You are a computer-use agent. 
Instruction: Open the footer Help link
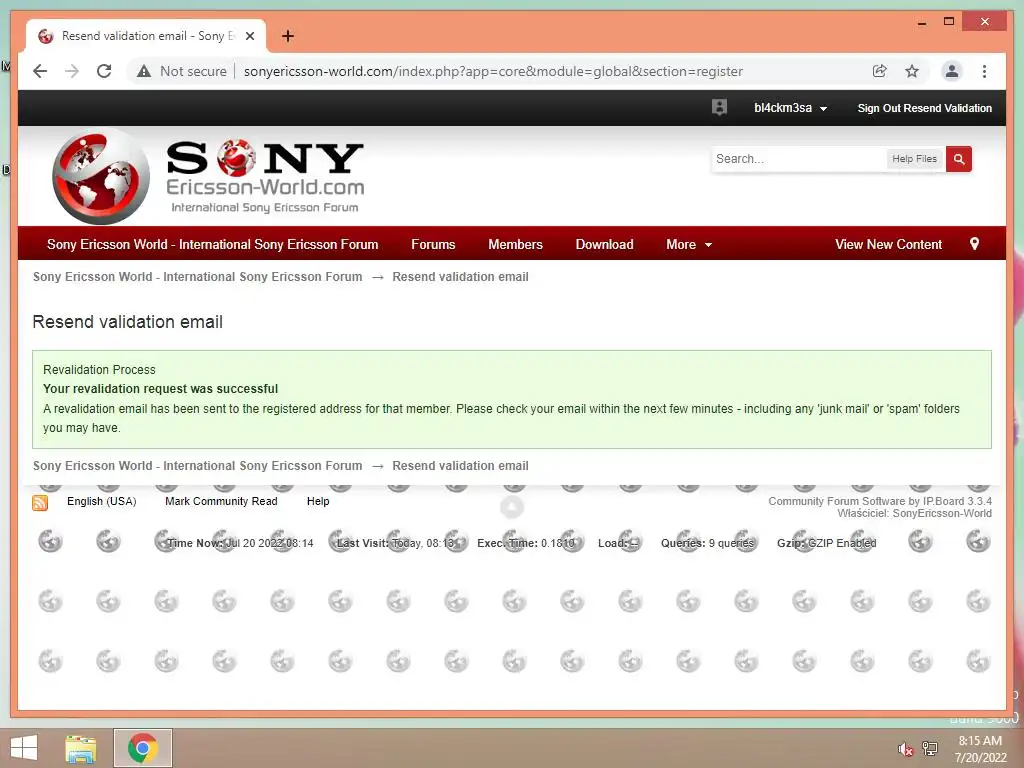coord(318,501)
